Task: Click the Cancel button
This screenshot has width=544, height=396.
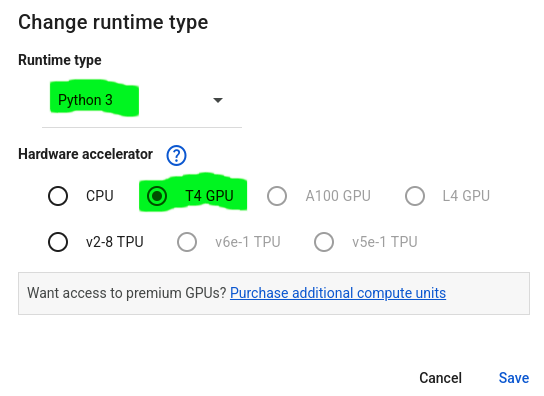Action: pos(440,378)
